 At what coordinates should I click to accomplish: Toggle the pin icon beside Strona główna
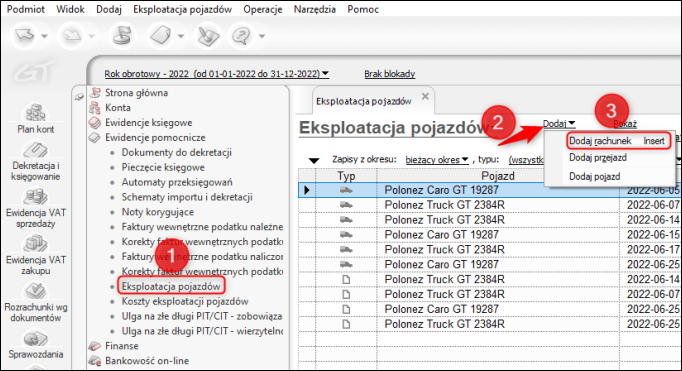(x=79, y=97)
